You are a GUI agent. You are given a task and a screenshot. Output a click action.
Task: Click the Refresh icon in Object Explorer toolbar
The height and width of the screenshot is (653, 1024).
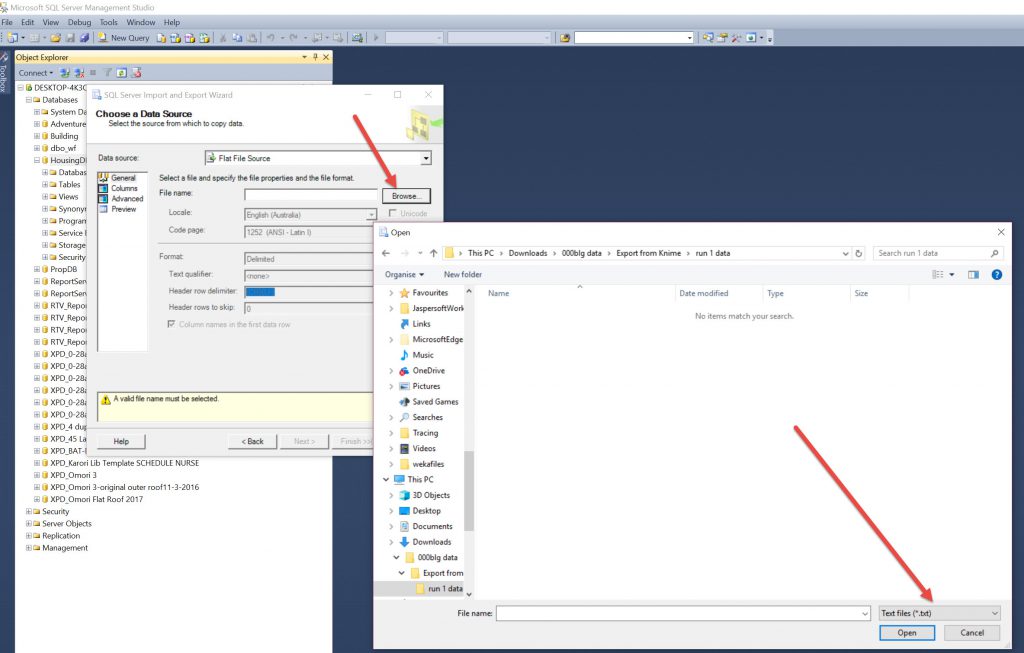pyautogui.click(x=122, y=73)
